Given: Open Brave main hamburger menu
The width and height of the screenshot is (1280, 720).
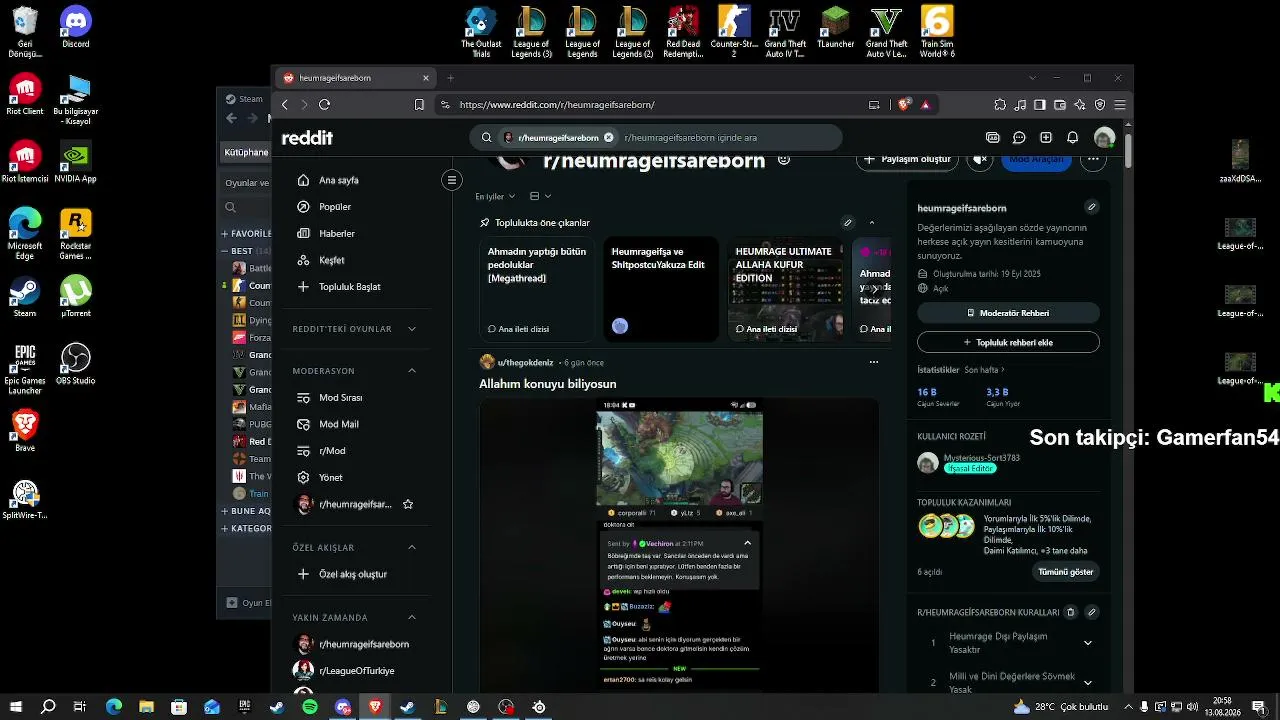Looking at the screenshot, I should point(1121,105).
